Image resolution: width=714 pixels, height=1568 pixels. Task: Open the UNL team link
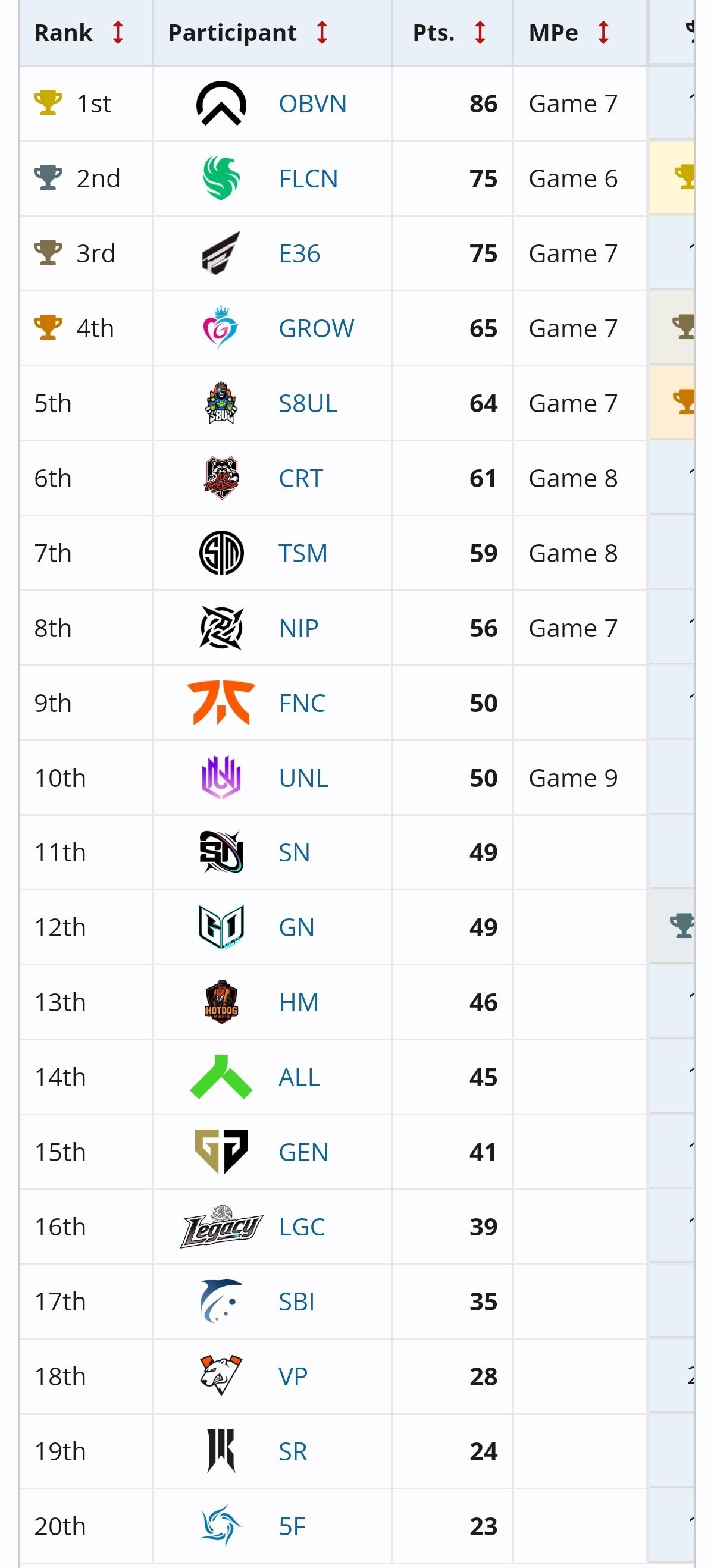tap(303, 778)
